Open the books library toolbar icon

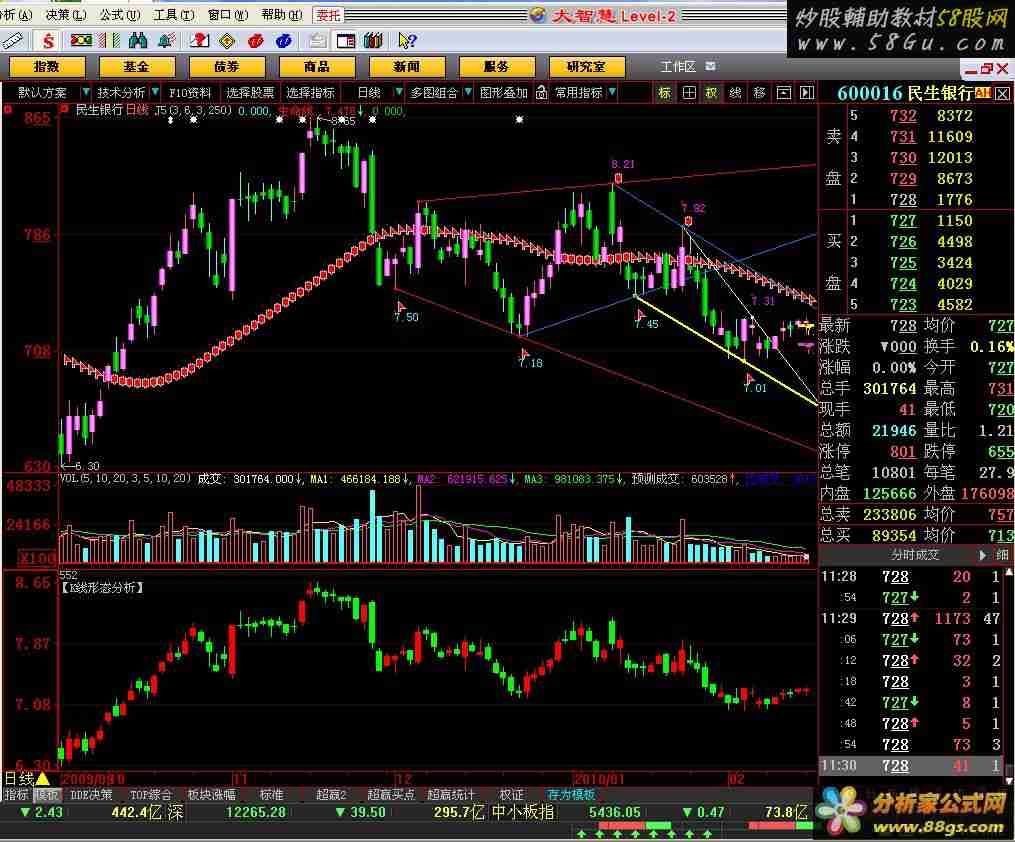374,41
